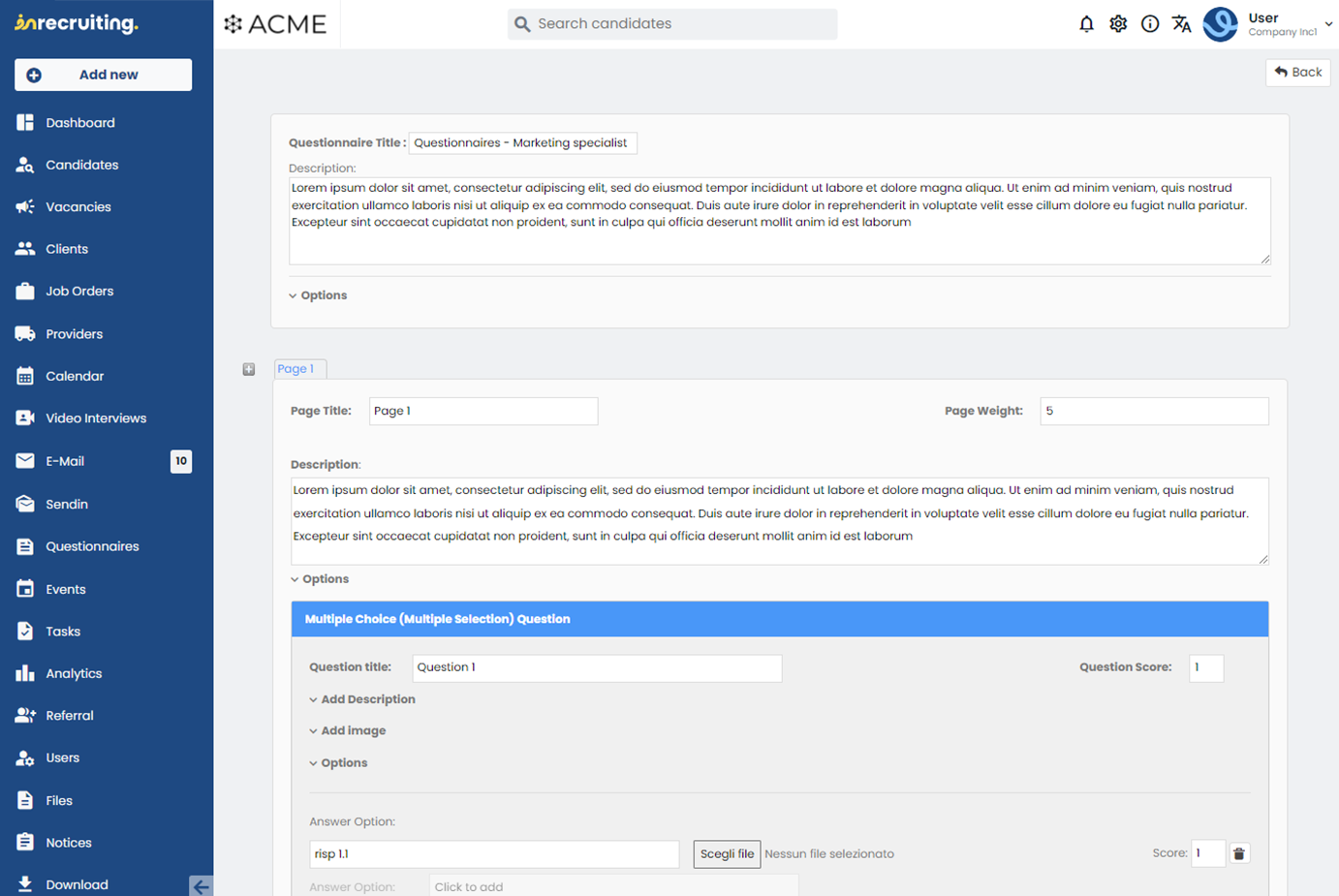Collapse the sidebar with arrow icon
Screen dimensions: 1339x896
tap(201, 885)
